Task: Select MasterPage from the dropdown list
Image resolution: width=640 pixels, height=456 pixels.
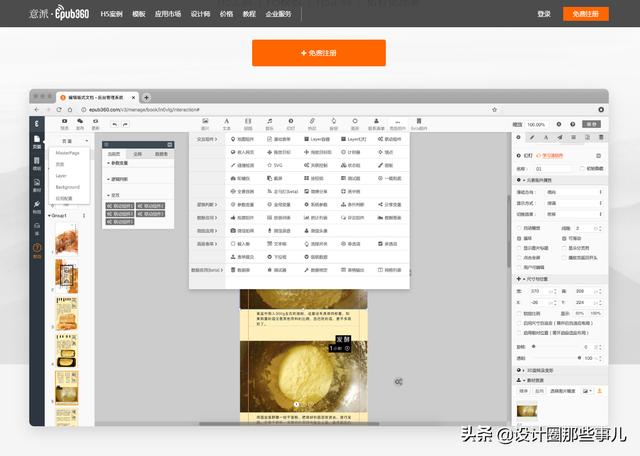Action: (67, 153)
